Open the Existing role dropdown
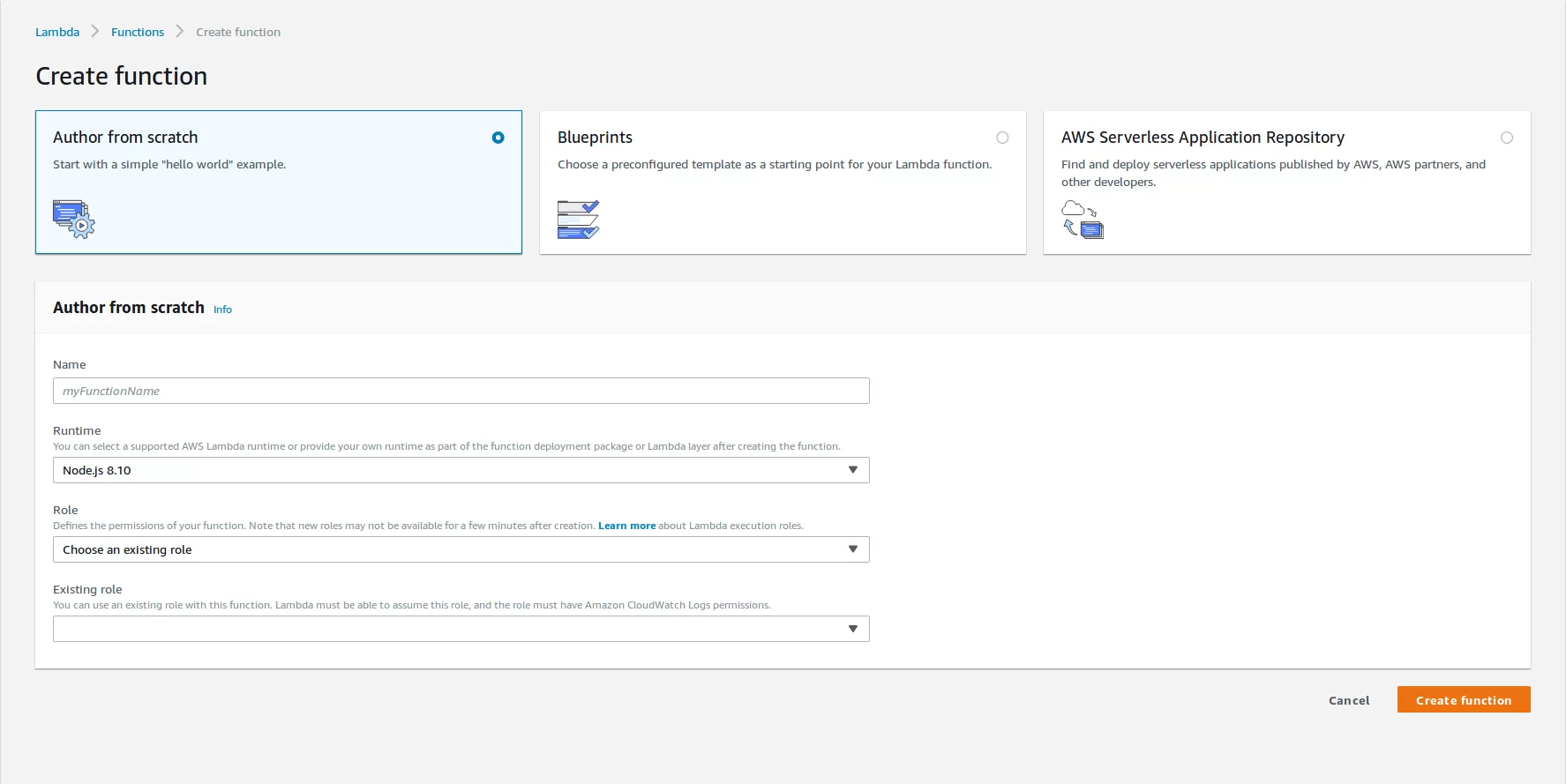Screen dimensions: 1566x784 [461, 629]
